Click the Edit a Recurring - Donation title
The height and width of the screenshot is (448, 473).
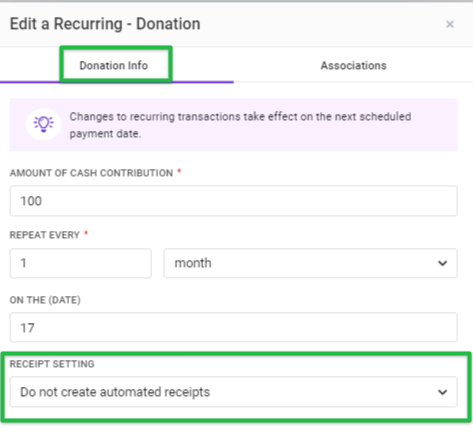[x=105, y=24]
